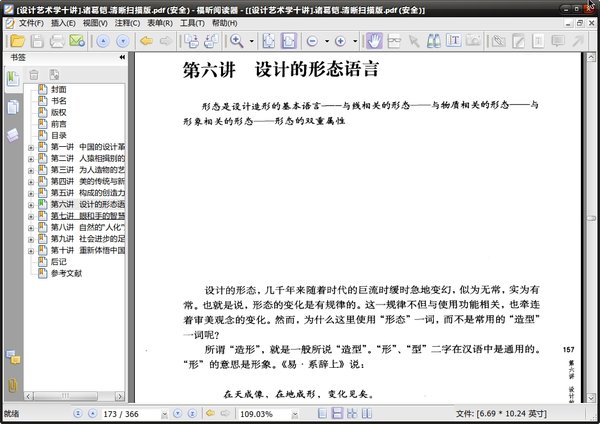
Task: Show the Layers panel in sidebar
Action: pyautogui.click(x=13, y=135)
